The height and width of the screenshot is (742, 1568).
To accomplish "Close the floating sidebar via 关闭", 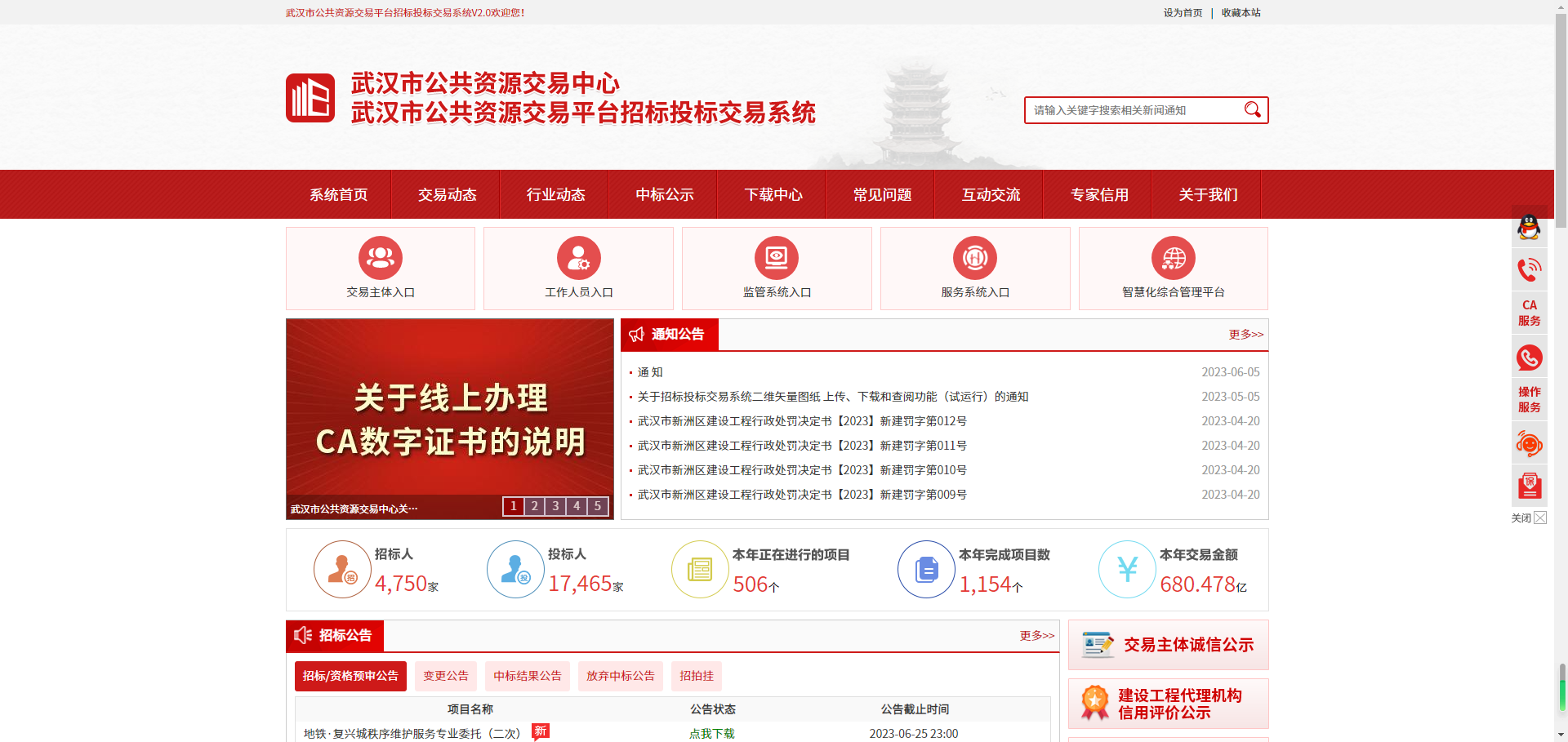I will (x=1528, y=518).
